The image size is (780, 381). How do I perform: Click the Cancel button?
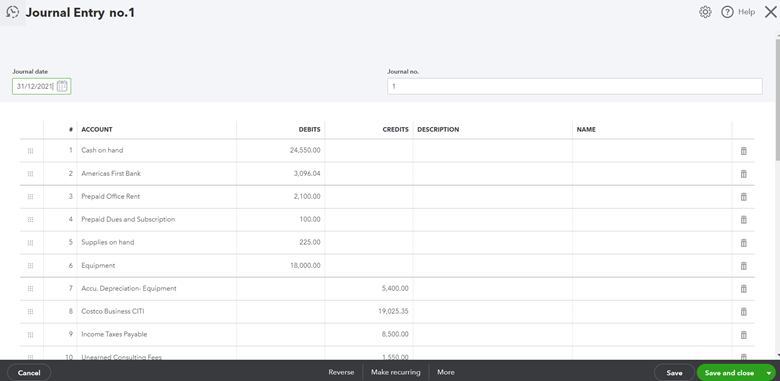pyautogui.click(x=29, y=373)
